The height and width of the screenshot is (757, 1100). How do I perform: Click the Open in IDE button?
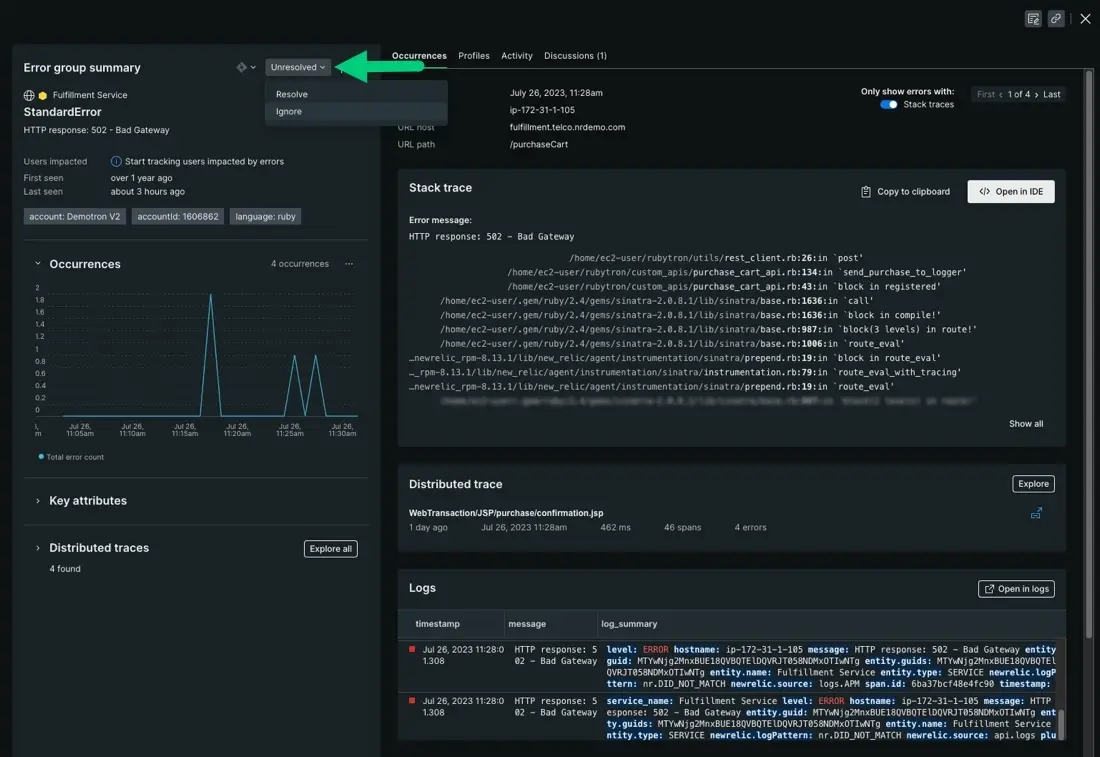point(1011,192)
